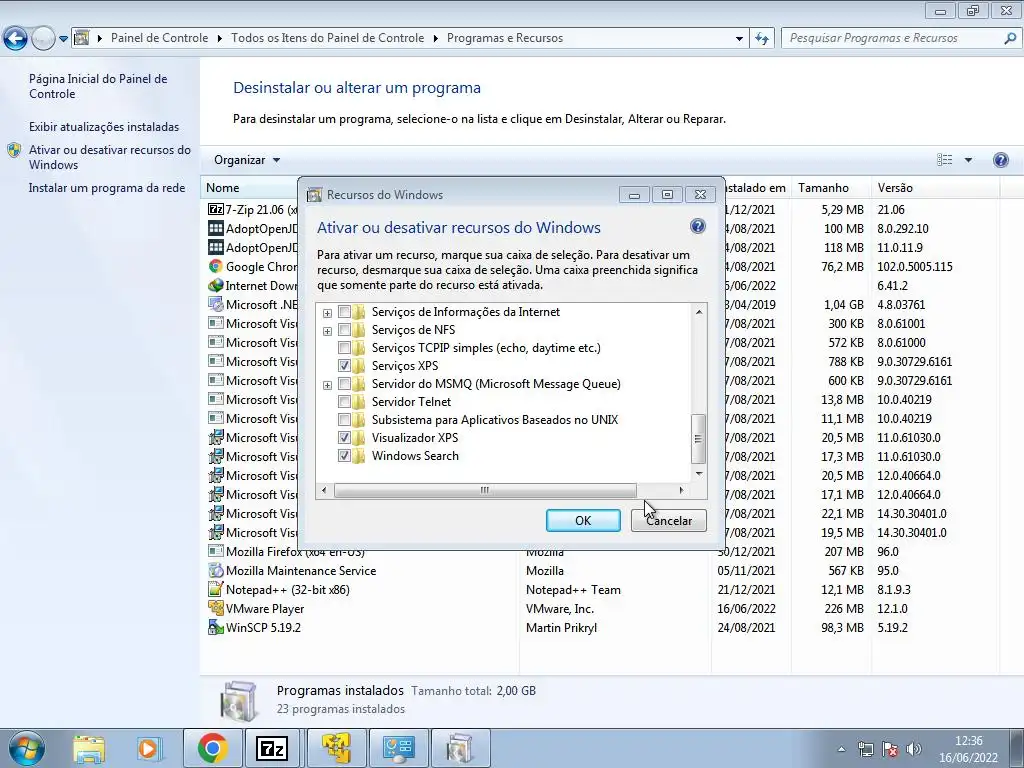Click the Notepad++ program icon
This screenshot has height=768, width=1024.
216,589
